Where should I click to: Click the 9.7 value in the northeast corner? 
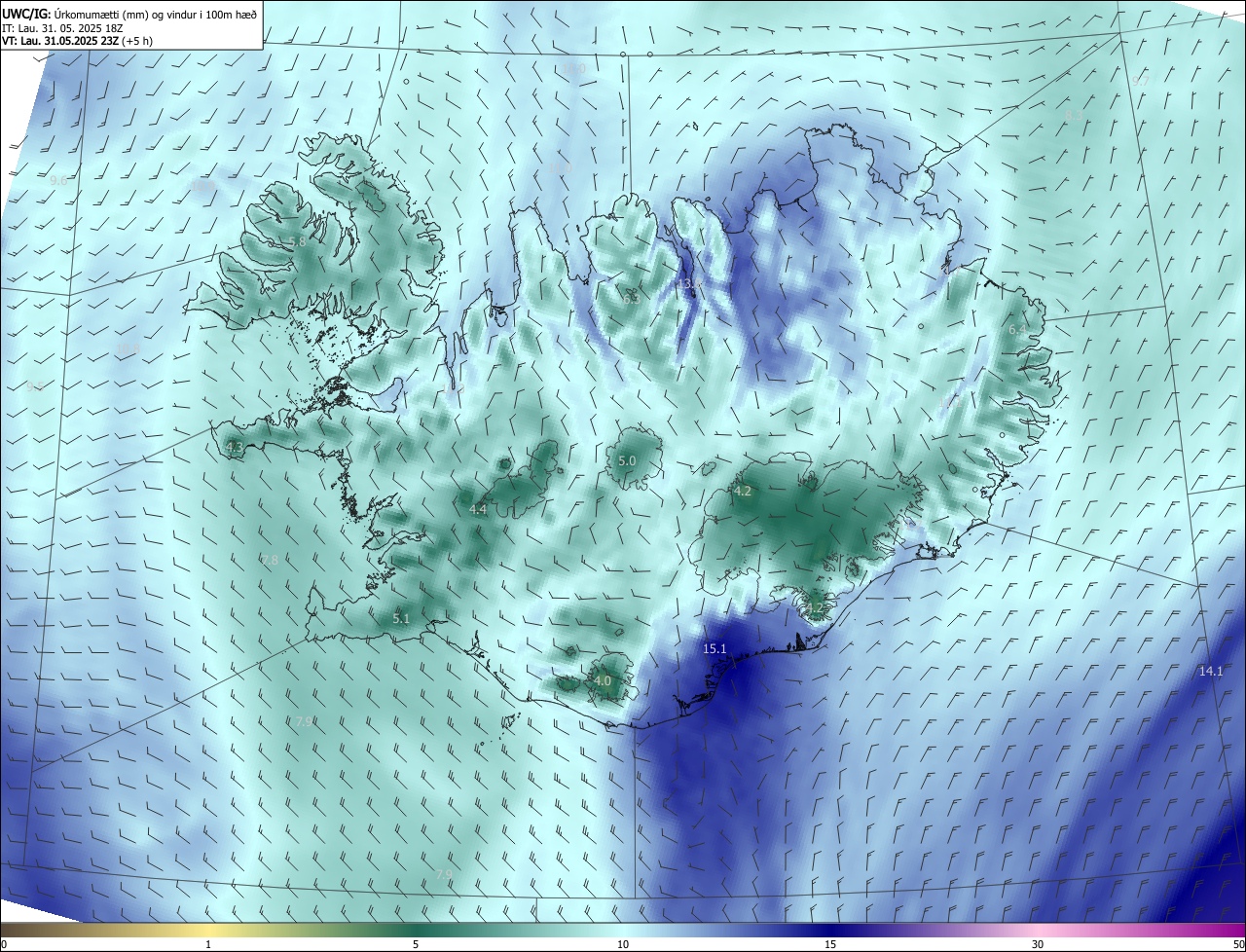(1140, 82)
